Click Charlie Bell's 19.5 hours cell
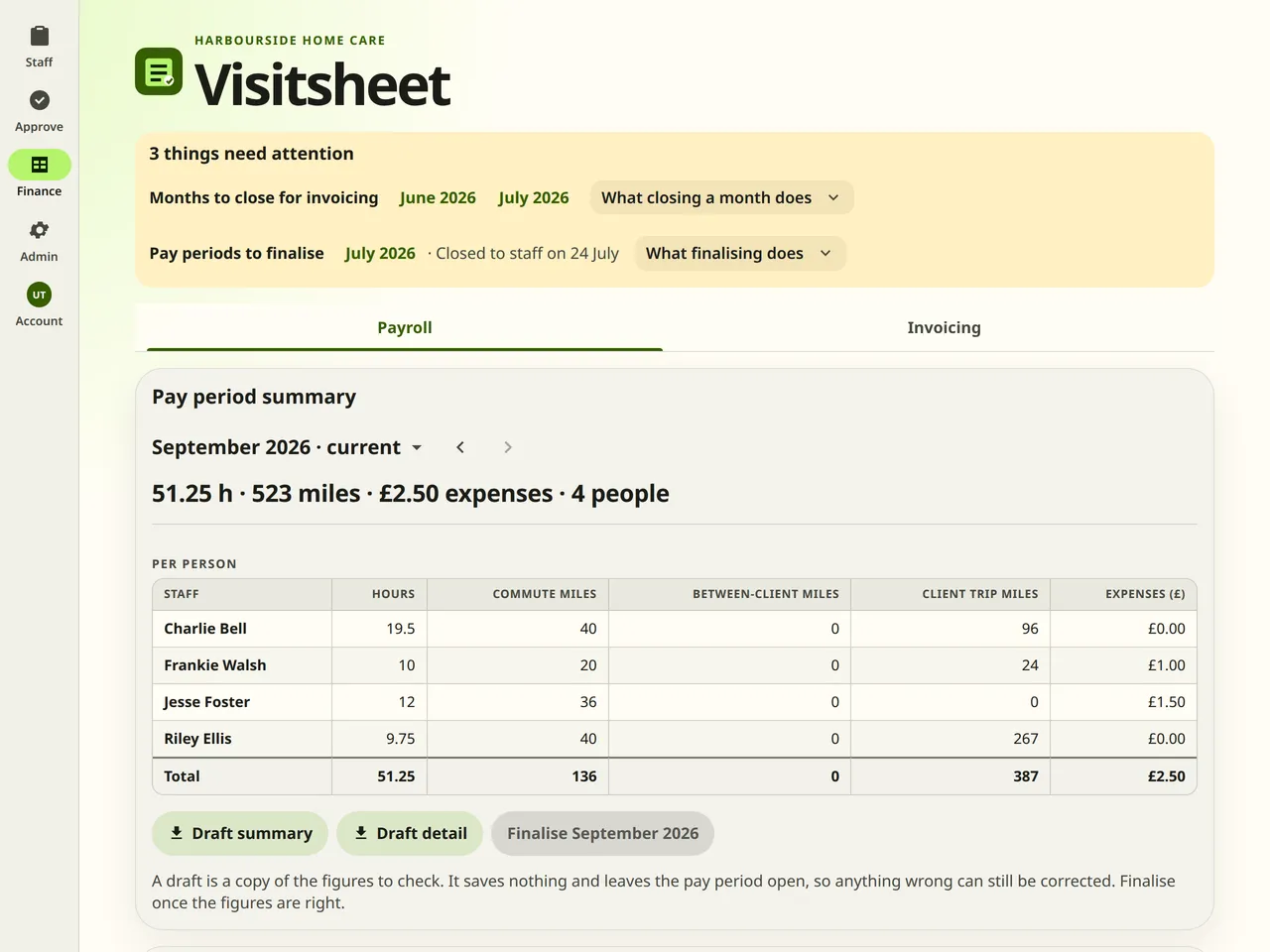1270x952 pixels. point(379,629)
